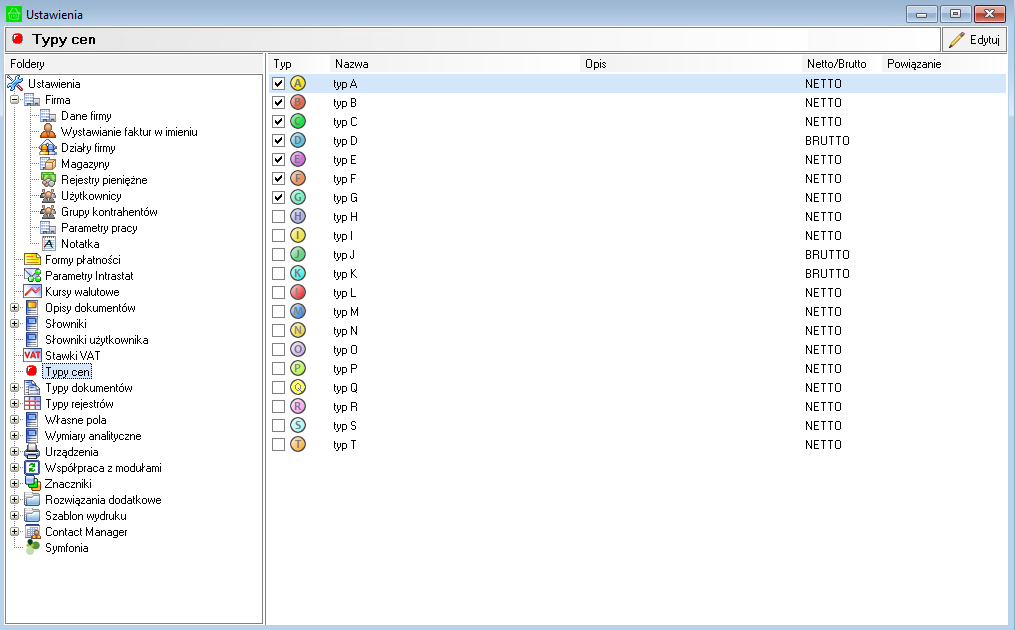
Task: Select the Urządzenia printer icon
Action: tap(32, 452)
